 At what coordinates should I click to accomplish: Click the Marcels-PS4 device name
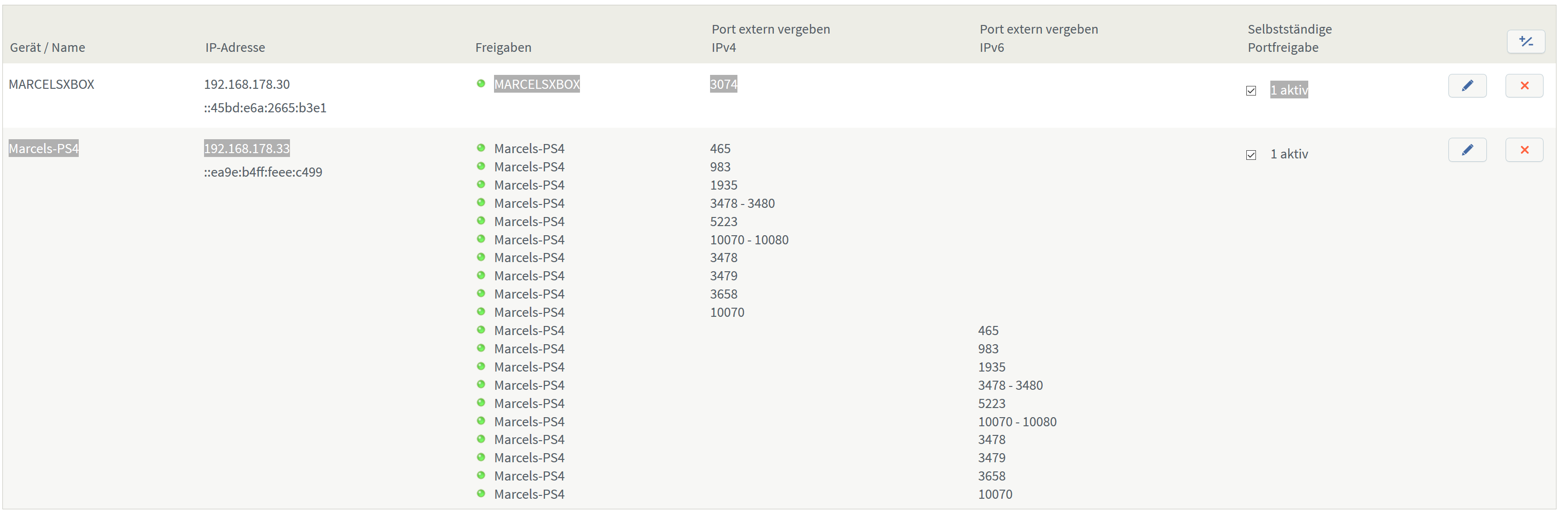click(44, 149)
